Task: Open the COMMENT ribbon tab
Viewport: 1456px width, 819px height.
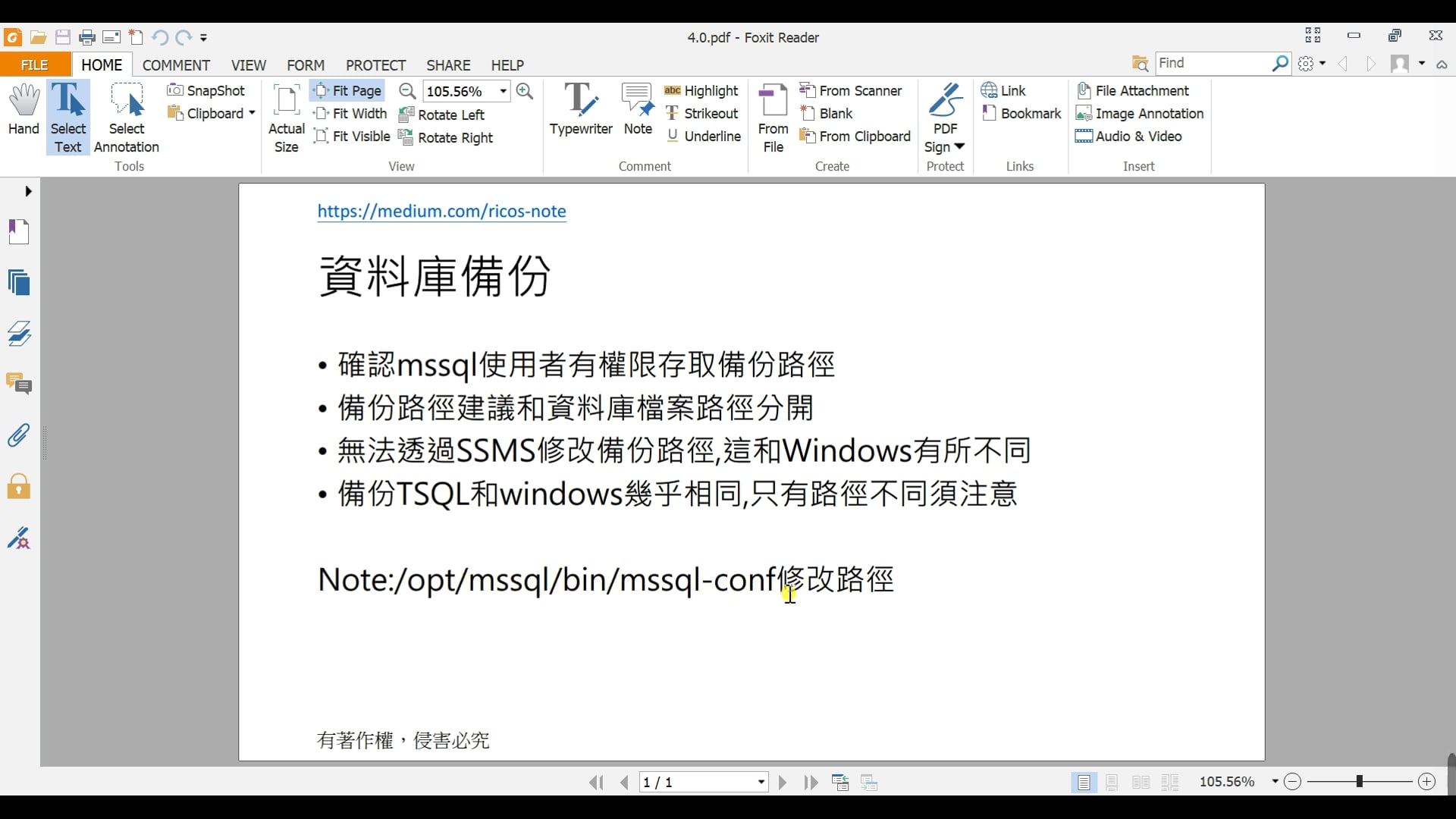Action: pos(176,65)
